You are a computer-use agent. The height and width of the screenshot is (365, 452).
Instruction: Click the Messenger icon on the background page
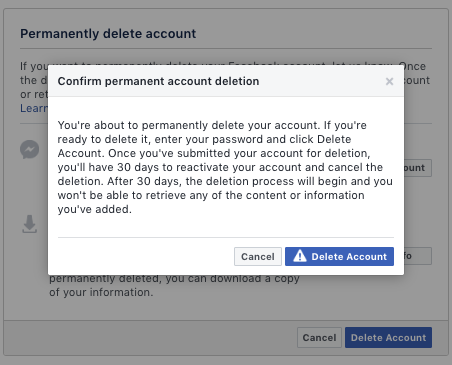click(x=30, y=149)
